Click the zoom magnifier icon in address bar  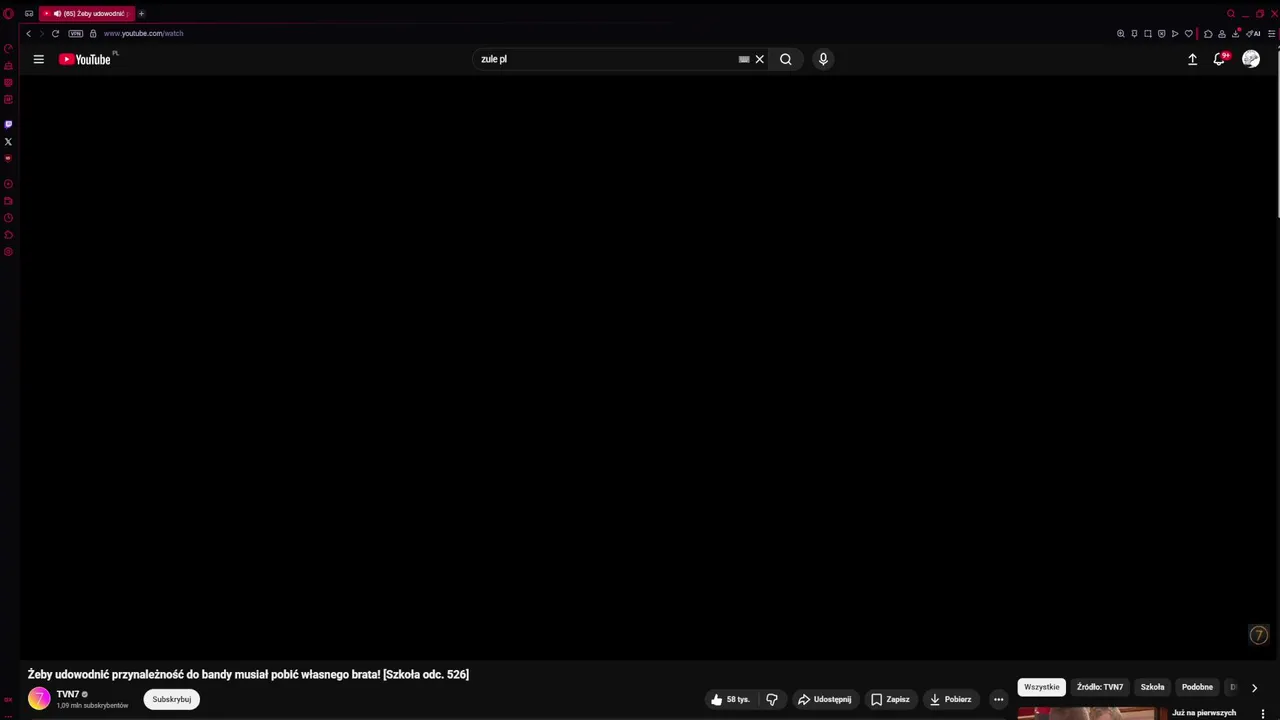[1120, 34]
